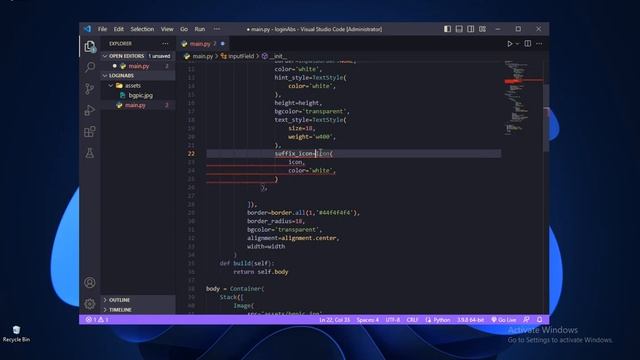Open Recycle Bin on the desktop
The image size is (640, 360).
16,333
